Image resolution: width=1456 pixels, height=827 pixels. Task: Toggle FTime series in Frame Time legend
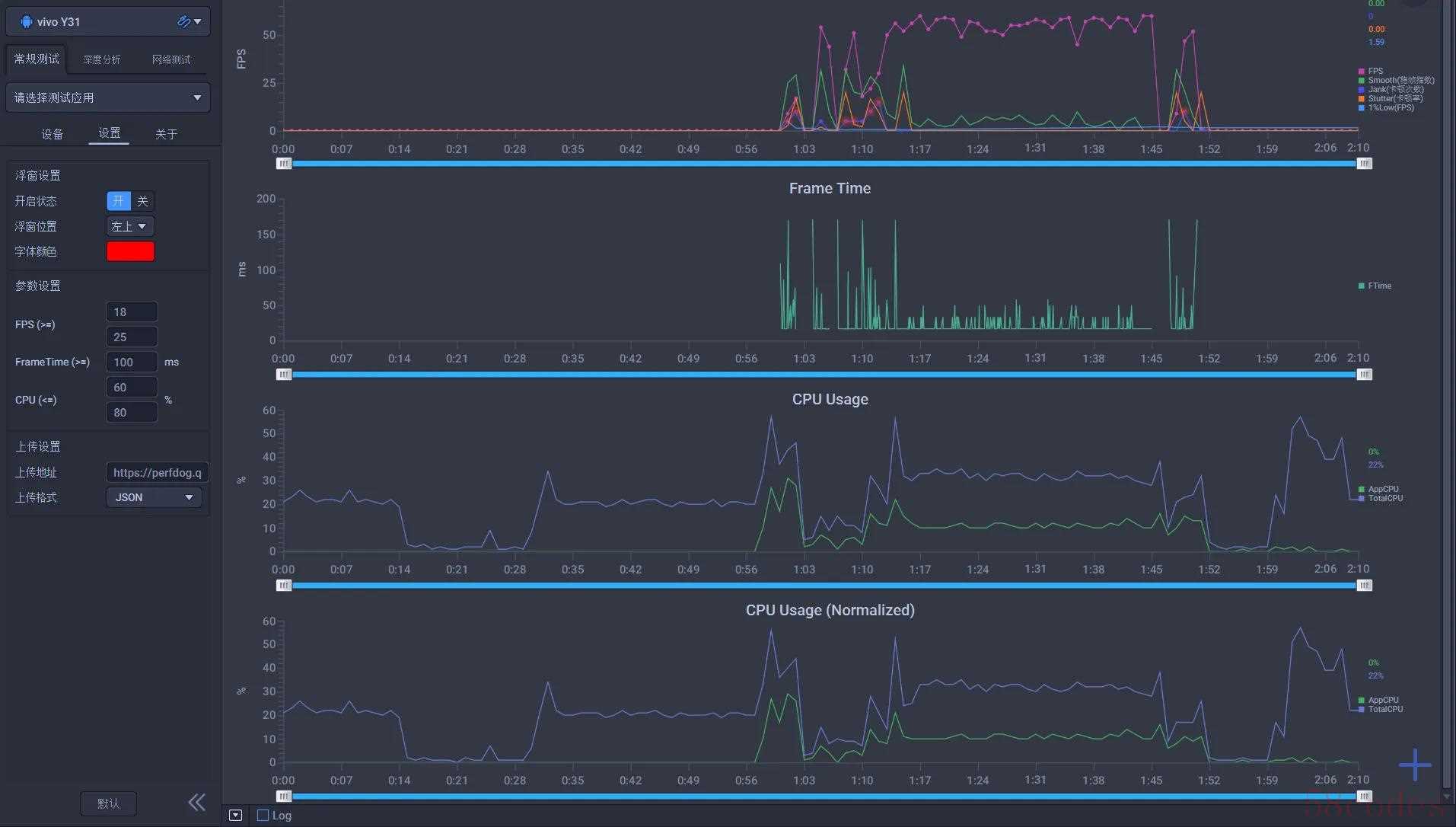(x=1375, y=286)
